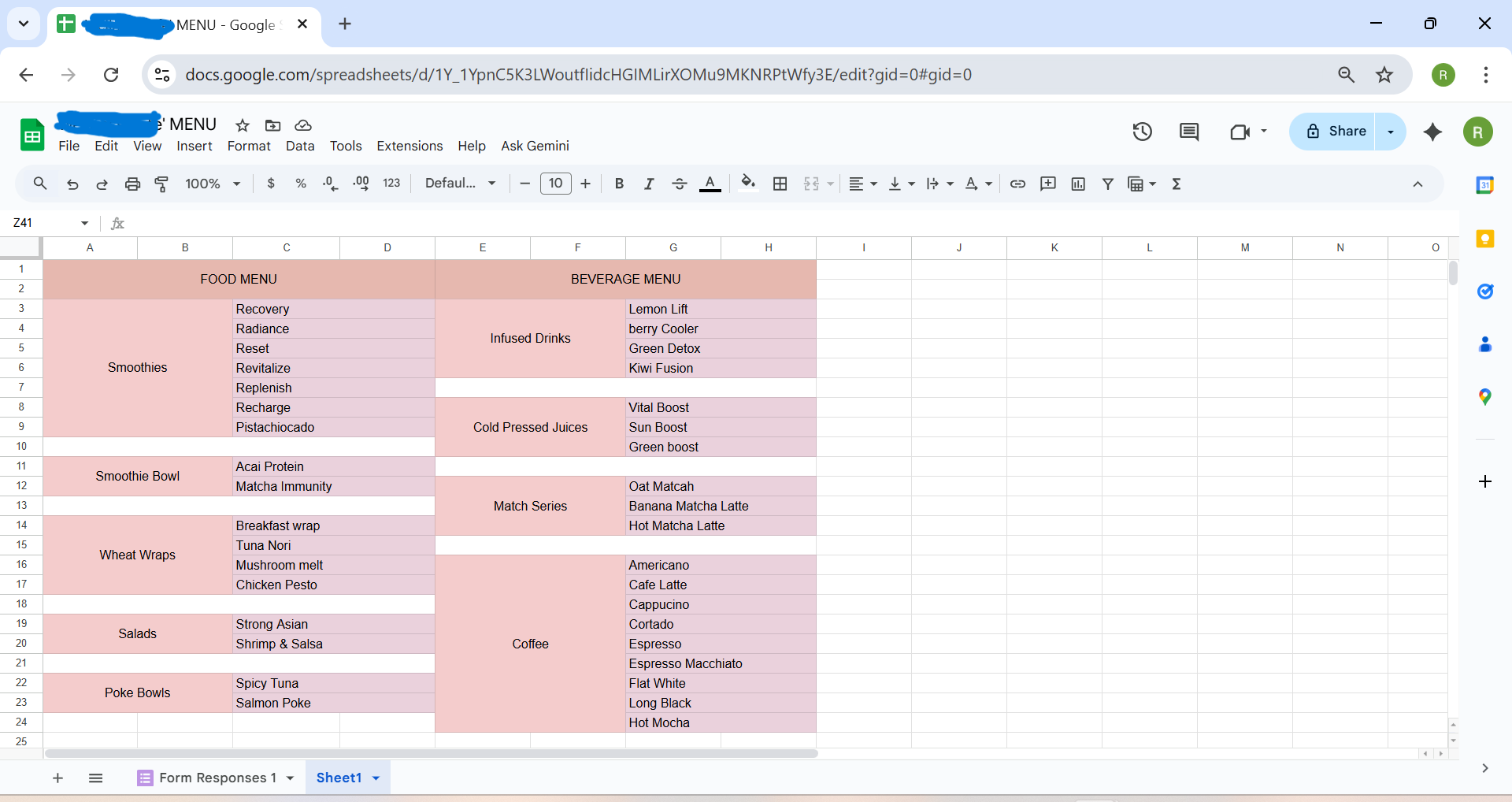Click the Gemini sparkle icon
The width and height of the screenshot is (1512, 802).
(x=1433, y=132)
